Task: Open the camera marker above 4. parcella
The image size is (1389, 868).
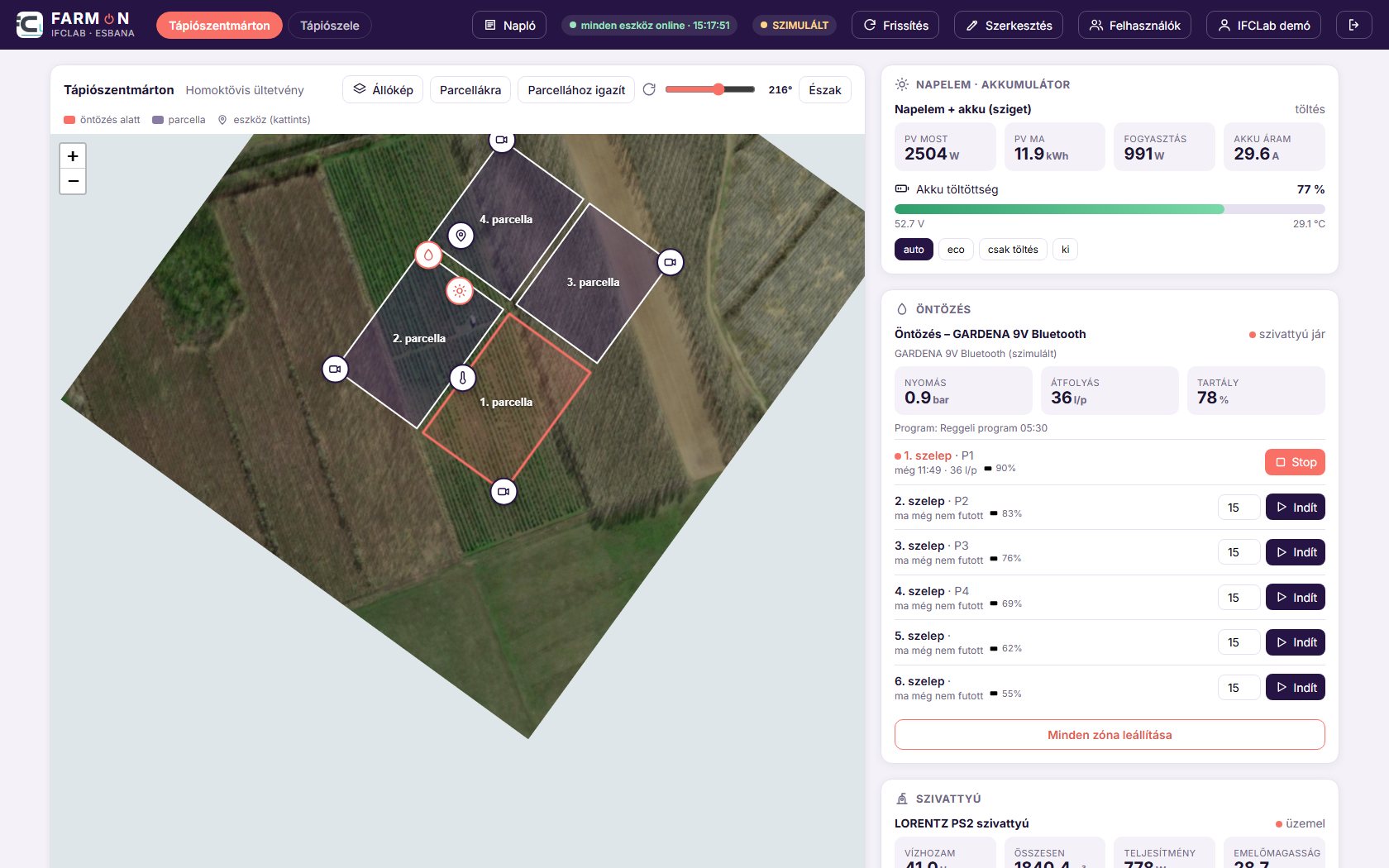Action: [502, 140]
